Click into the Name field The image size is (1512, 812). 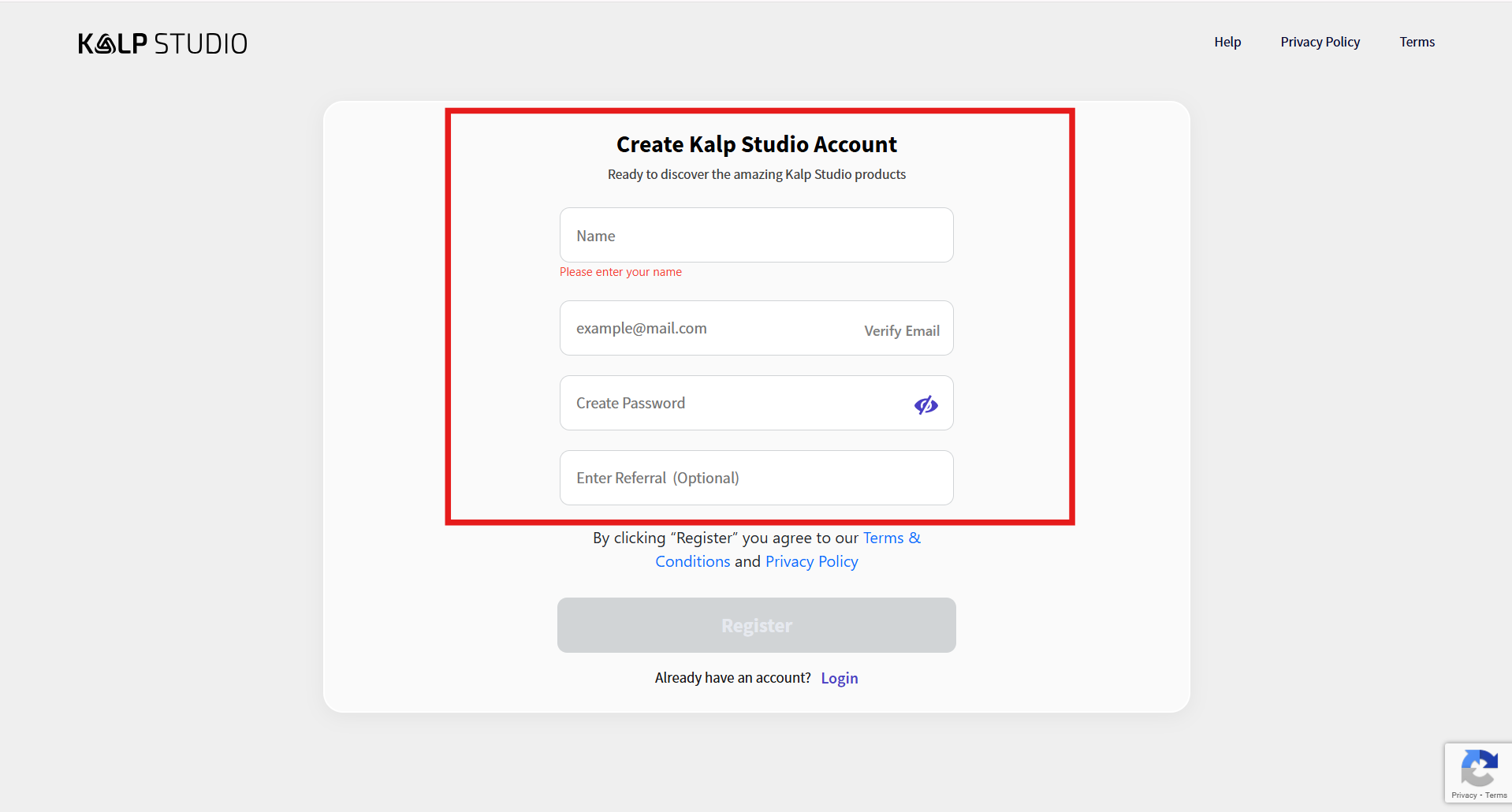tap(755, 236)
